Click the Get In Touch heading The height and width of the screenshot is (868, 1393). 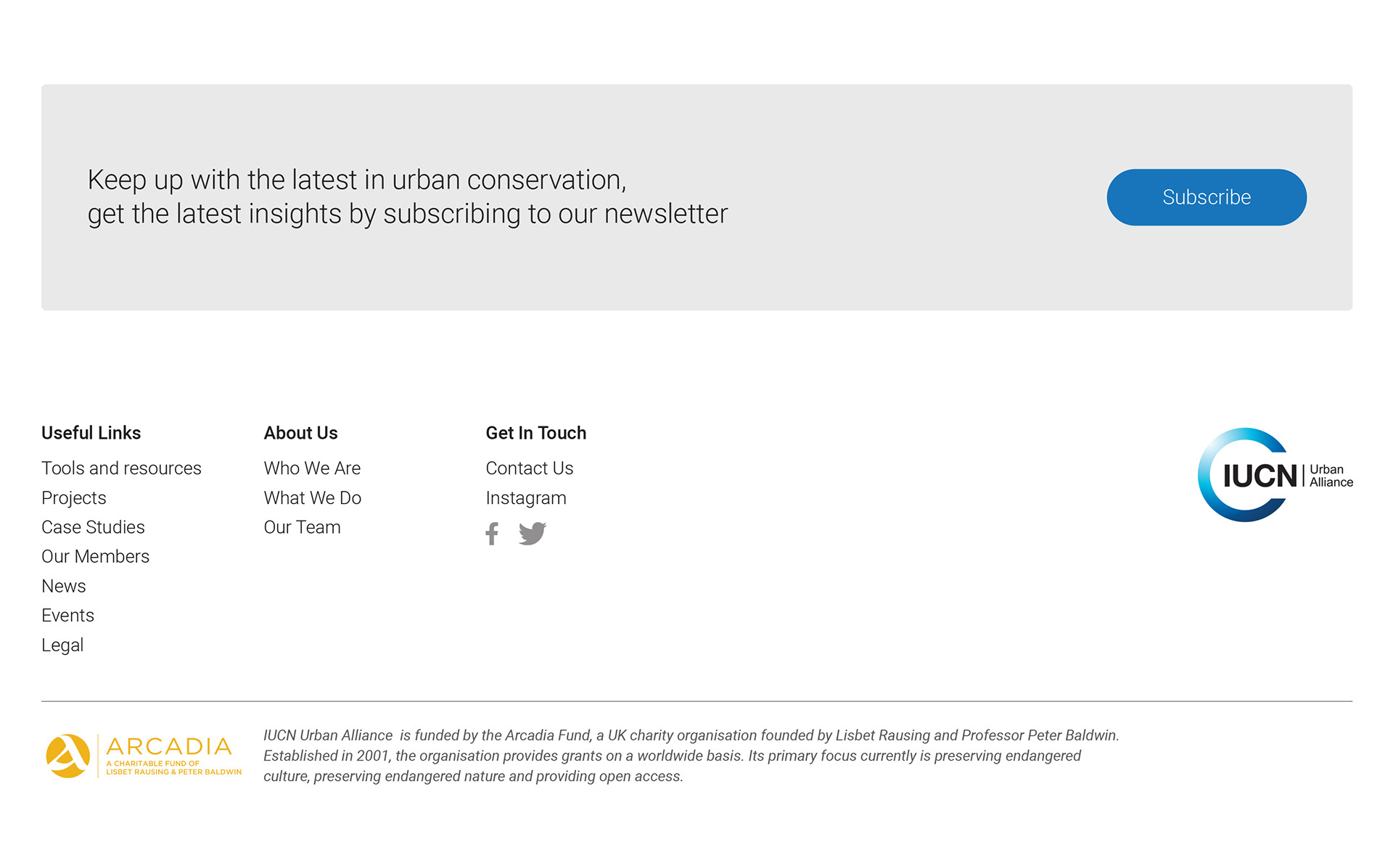tap(536, 433)
